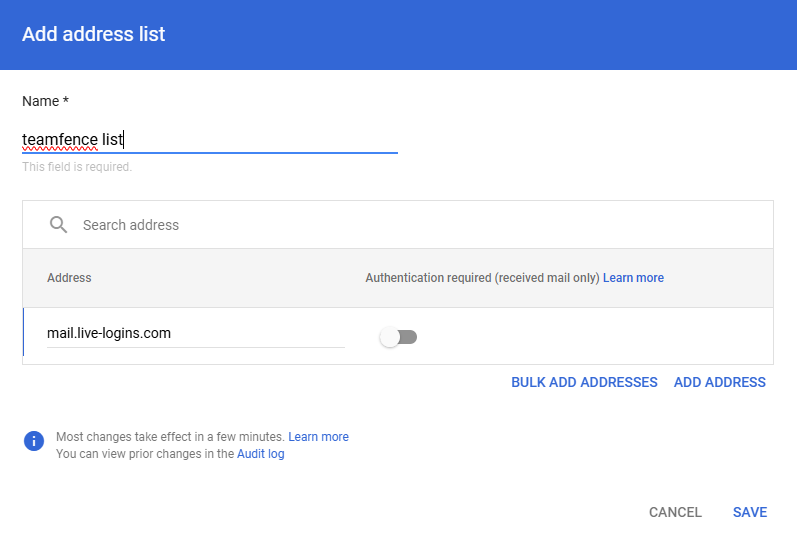Click the Address column header
This screenshot has height=538, width=797.
[69, 278]
